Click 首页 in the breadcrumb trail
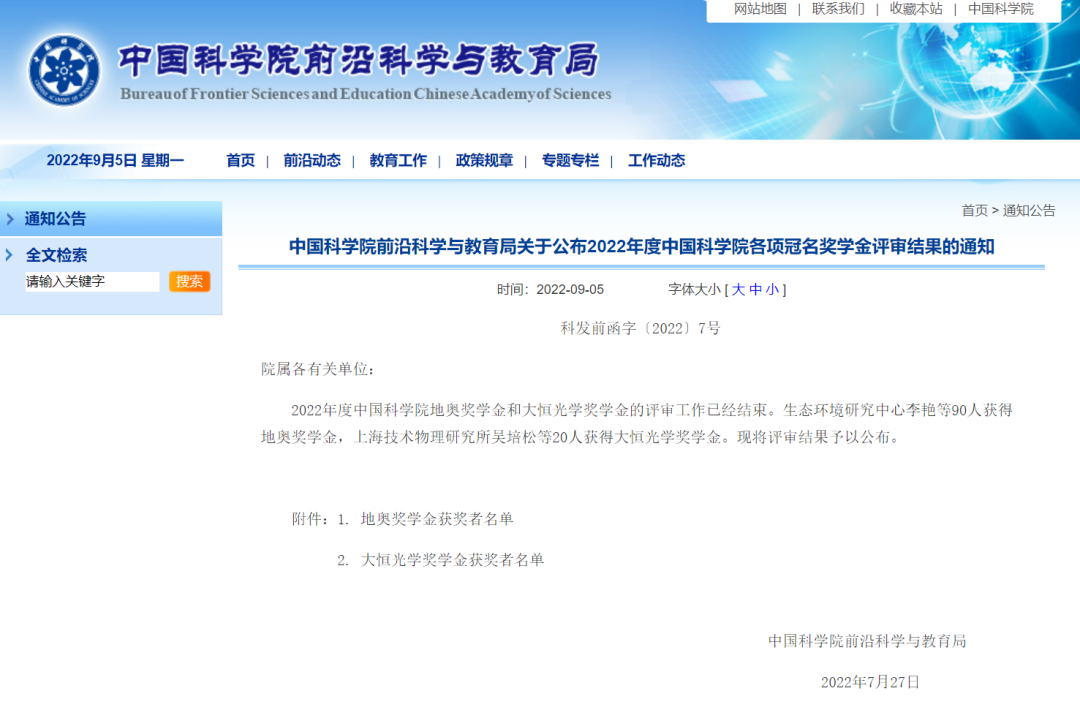This screenshot has width=1080, height=710. click(974, 210)
